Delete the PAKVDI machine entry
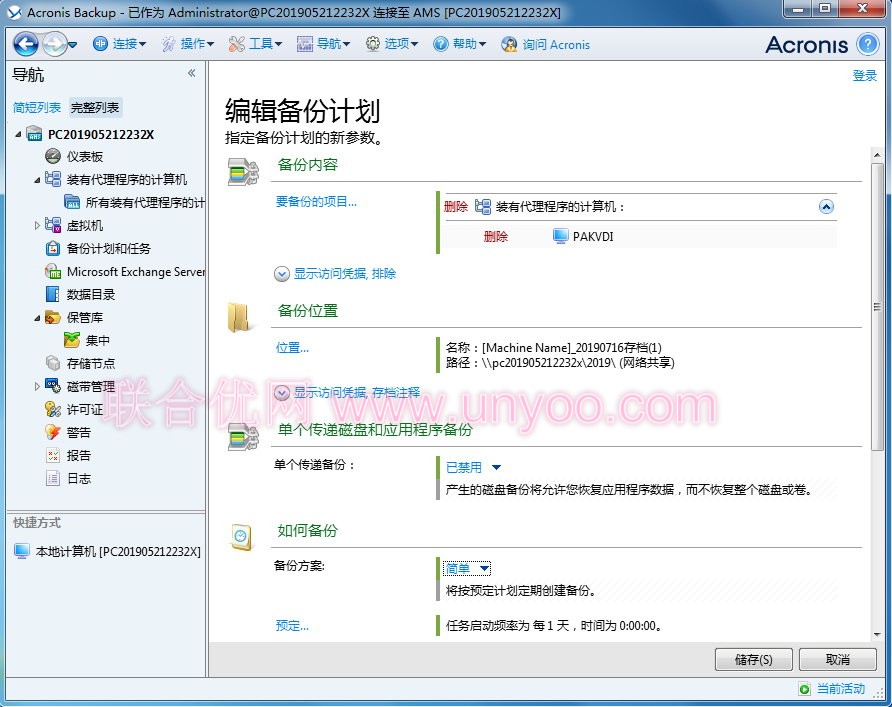 click(495, 237)
